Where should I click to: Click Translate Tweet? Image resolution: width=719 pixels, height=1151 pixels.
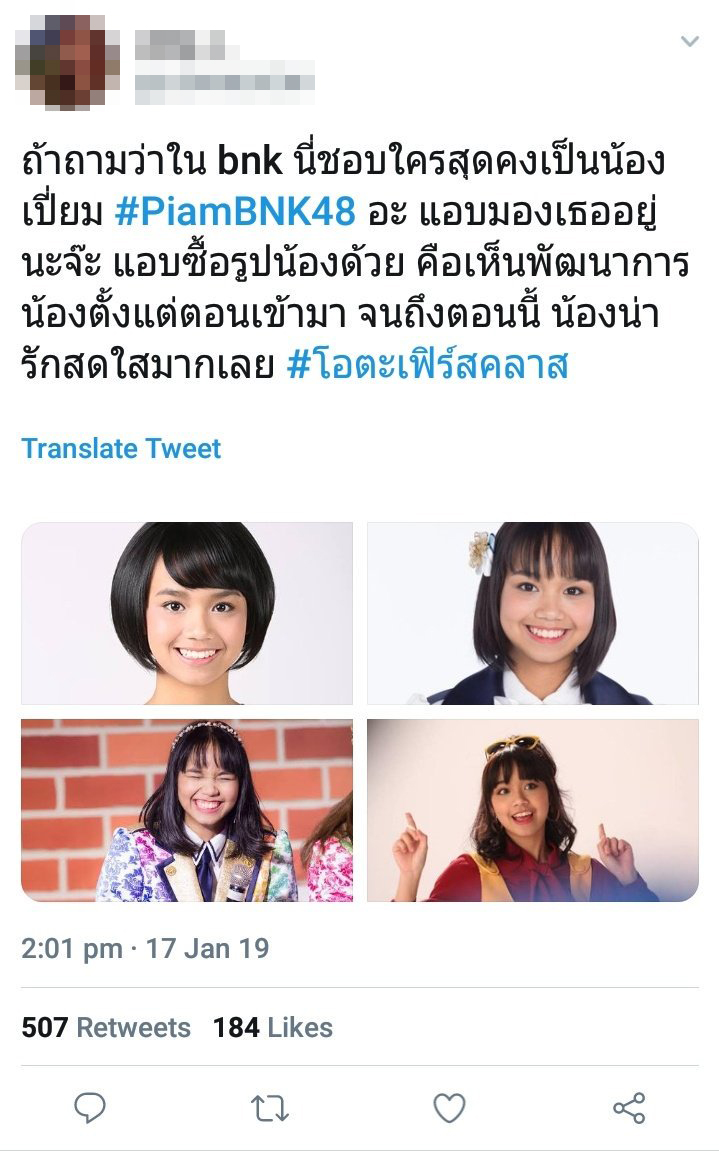click(121, 449)
